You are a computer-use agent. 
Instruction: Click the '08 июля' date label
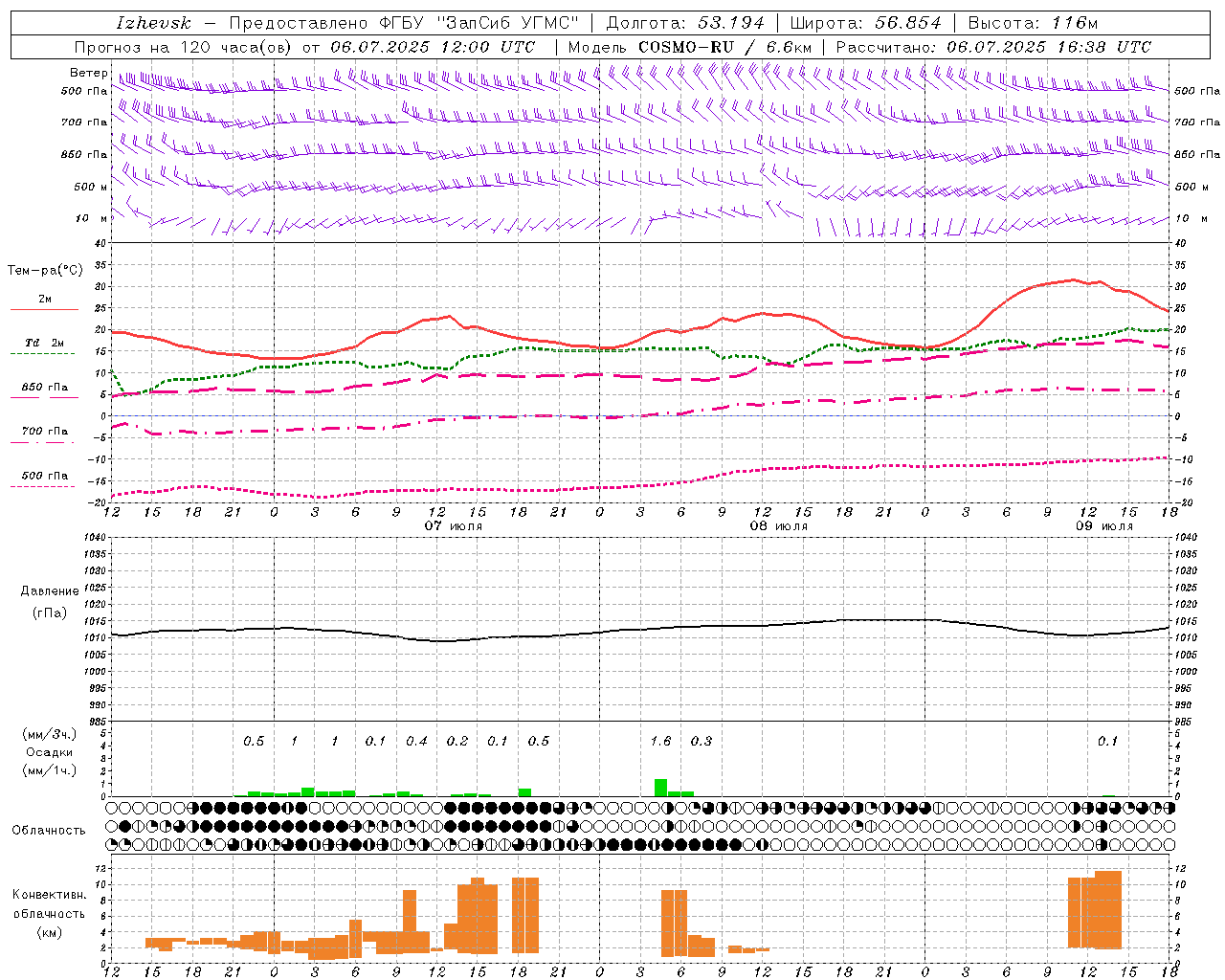778,526
